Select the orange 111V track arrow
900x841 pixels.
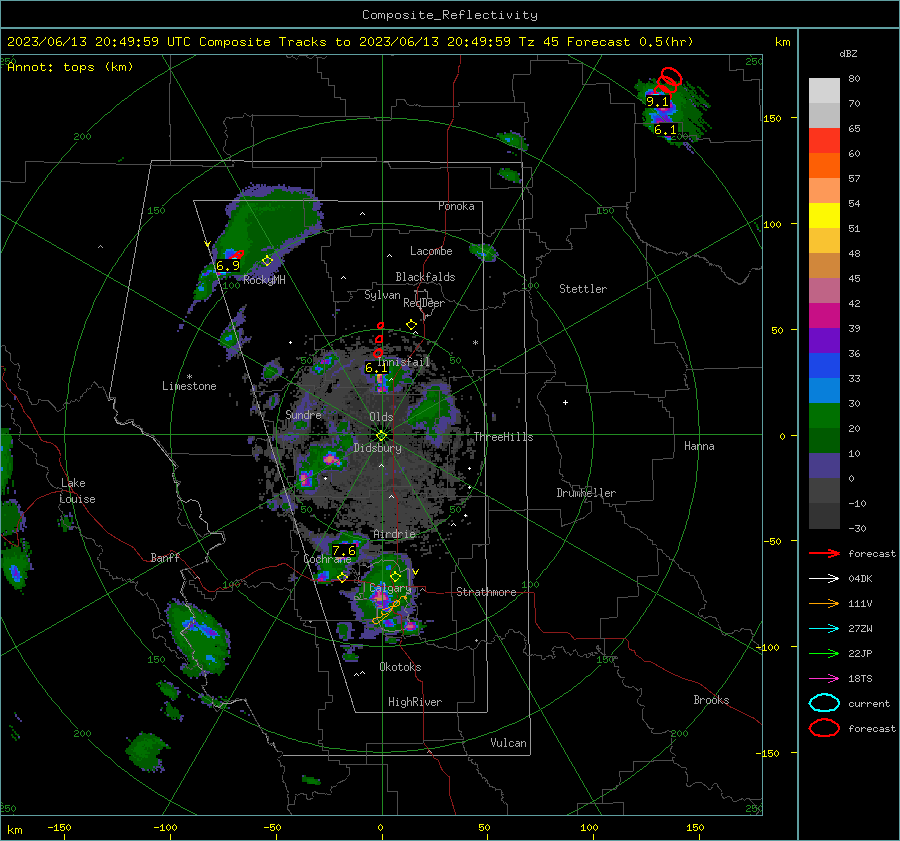click(x=824, y=603)
